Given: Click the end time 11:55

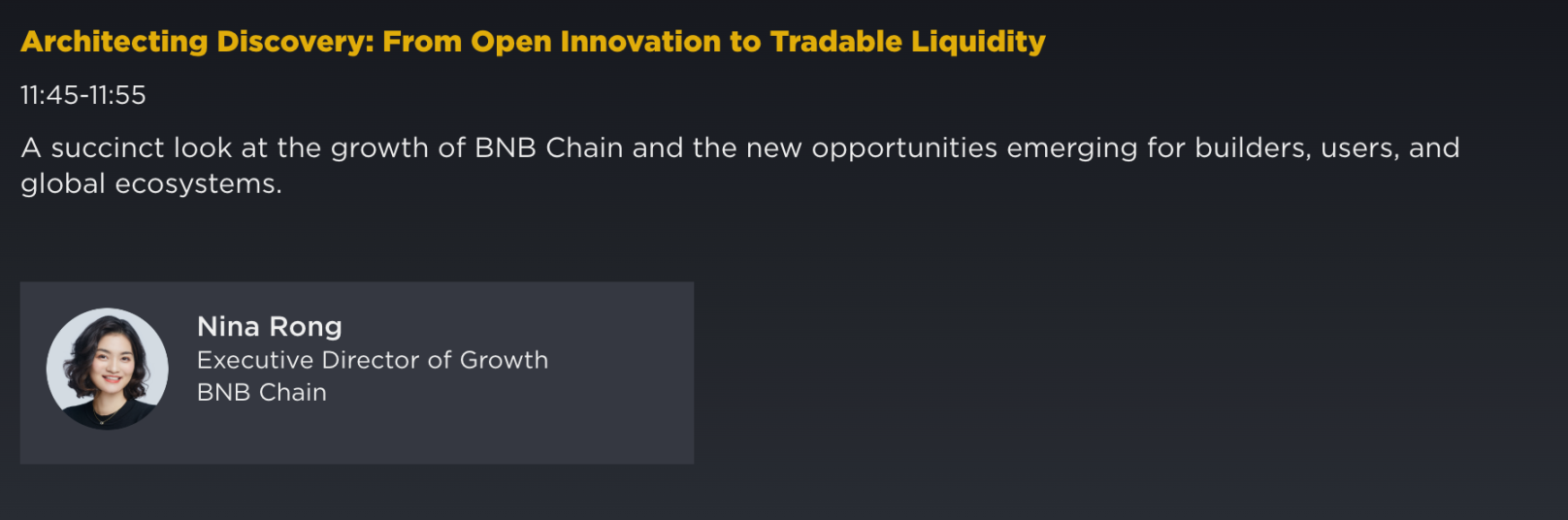Looking at the screenshot, I should click(117, 95).
